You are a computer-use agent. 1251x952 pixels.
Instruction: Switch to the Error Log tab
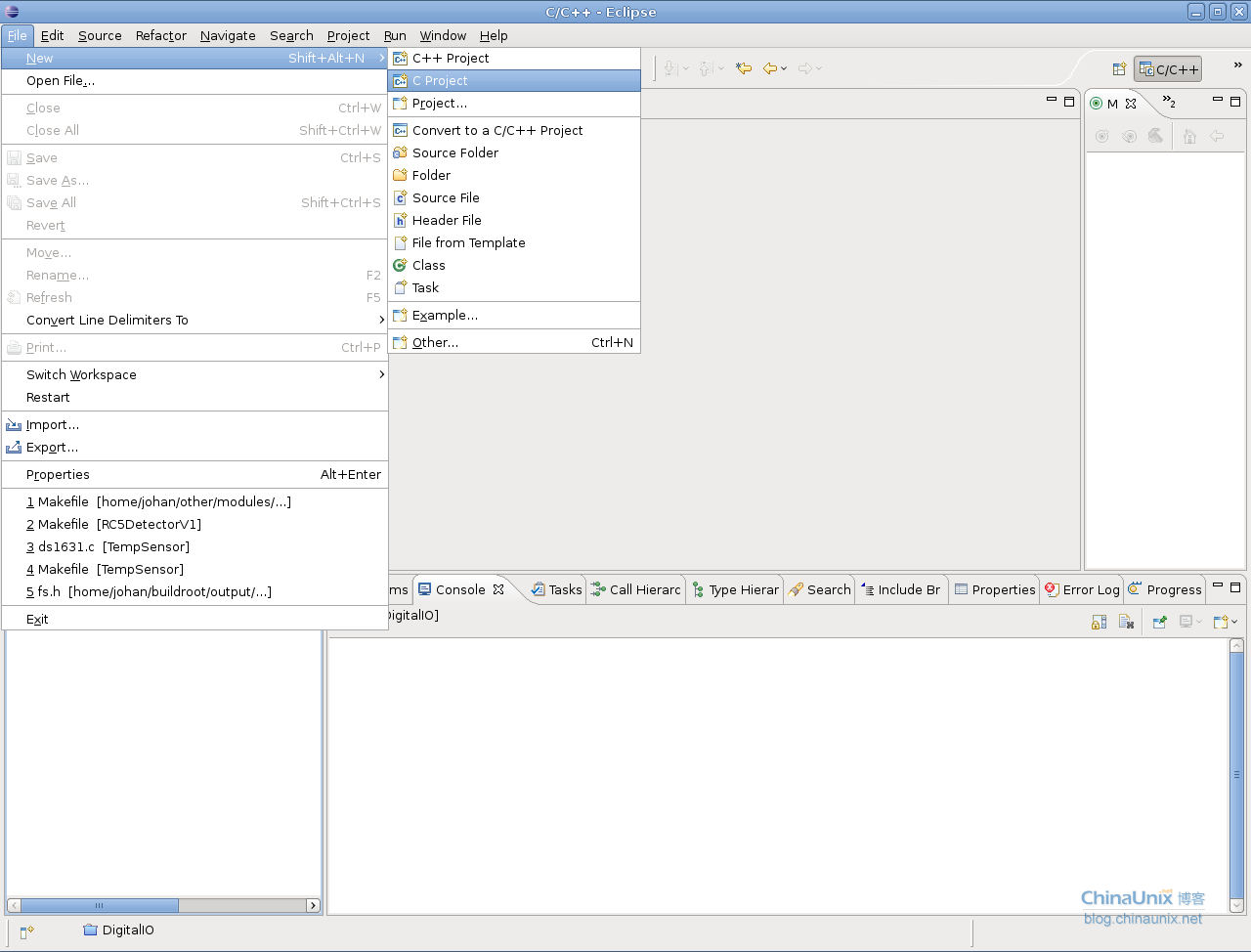click(1082, 589)
